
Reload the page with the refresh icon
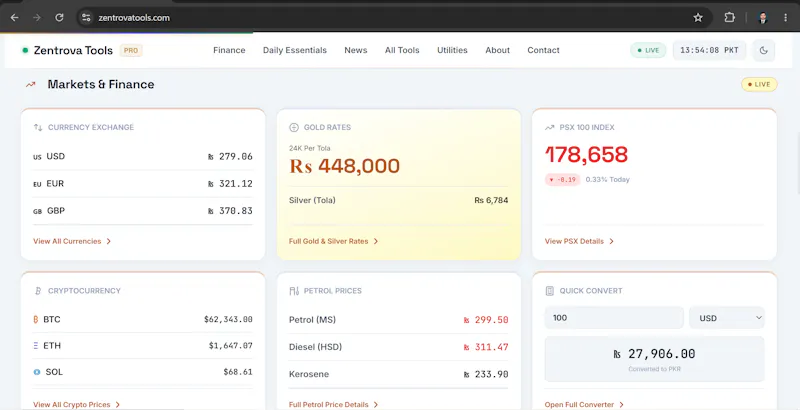click(59, 18)
